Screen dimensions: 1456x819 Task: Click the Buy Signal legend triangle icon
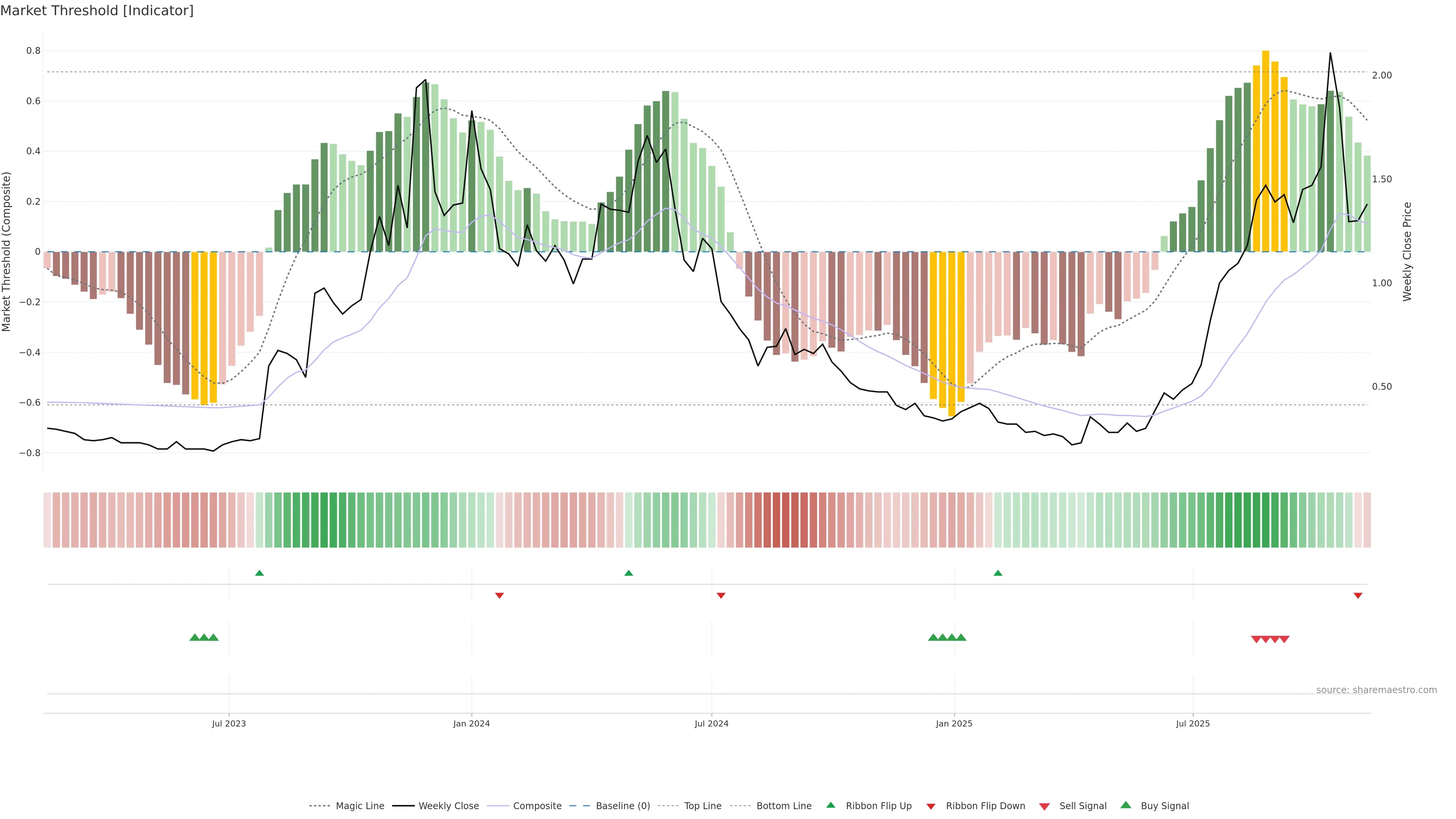click(x=1125, y=805)
